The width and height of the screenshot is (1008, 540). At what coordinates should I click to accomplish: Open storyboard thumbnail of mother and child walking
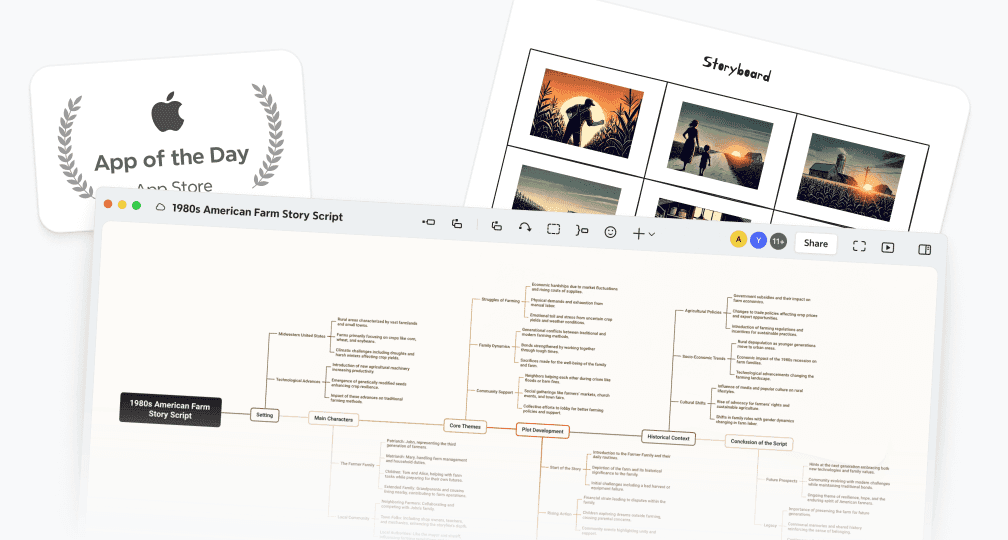719,146
